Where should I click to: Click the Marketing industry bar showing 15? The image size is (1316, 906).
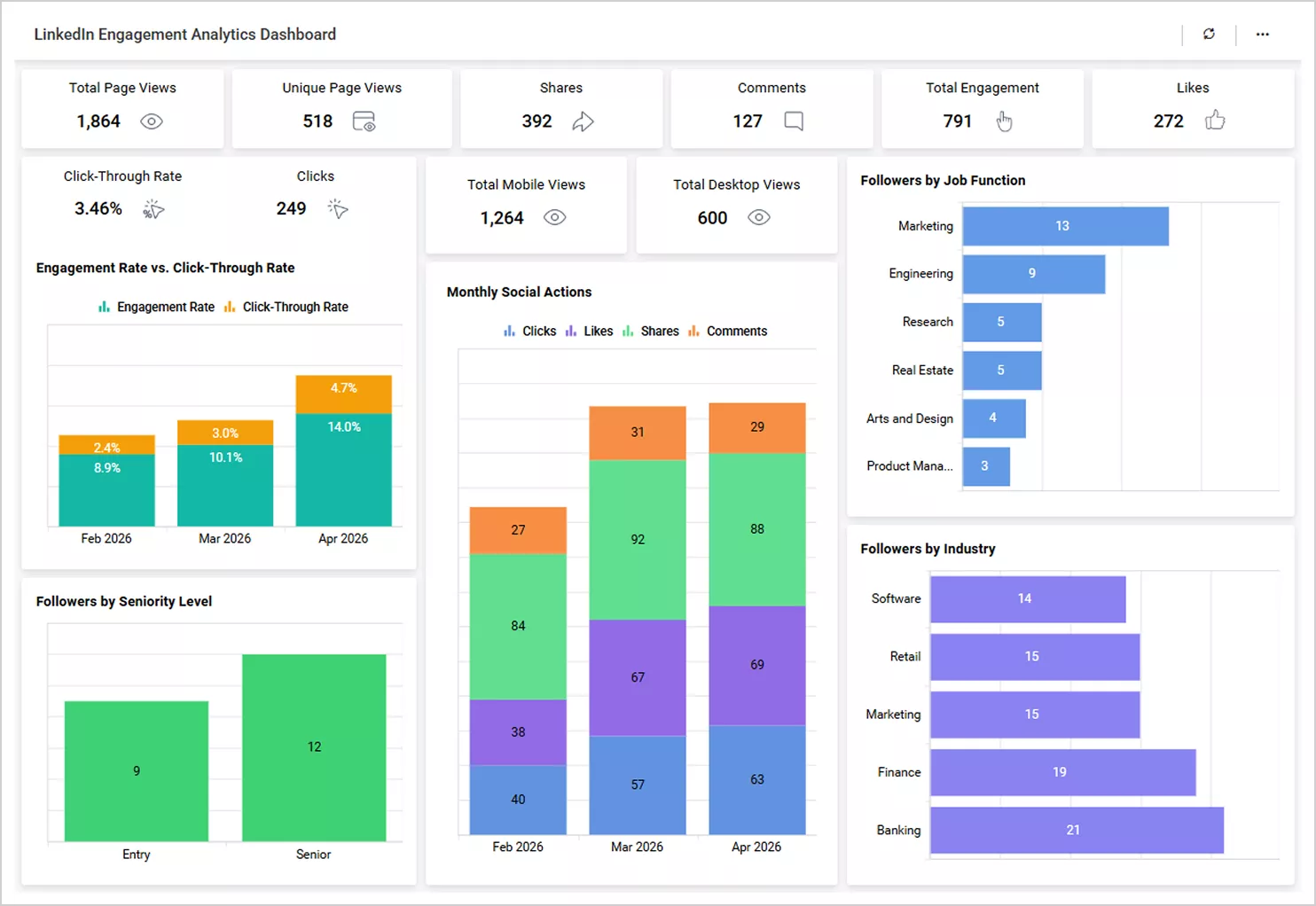(x=1035, y=715)
